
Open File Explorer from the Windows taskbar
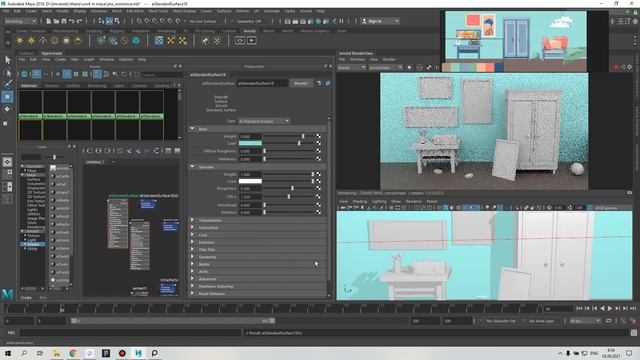point(57,353)
